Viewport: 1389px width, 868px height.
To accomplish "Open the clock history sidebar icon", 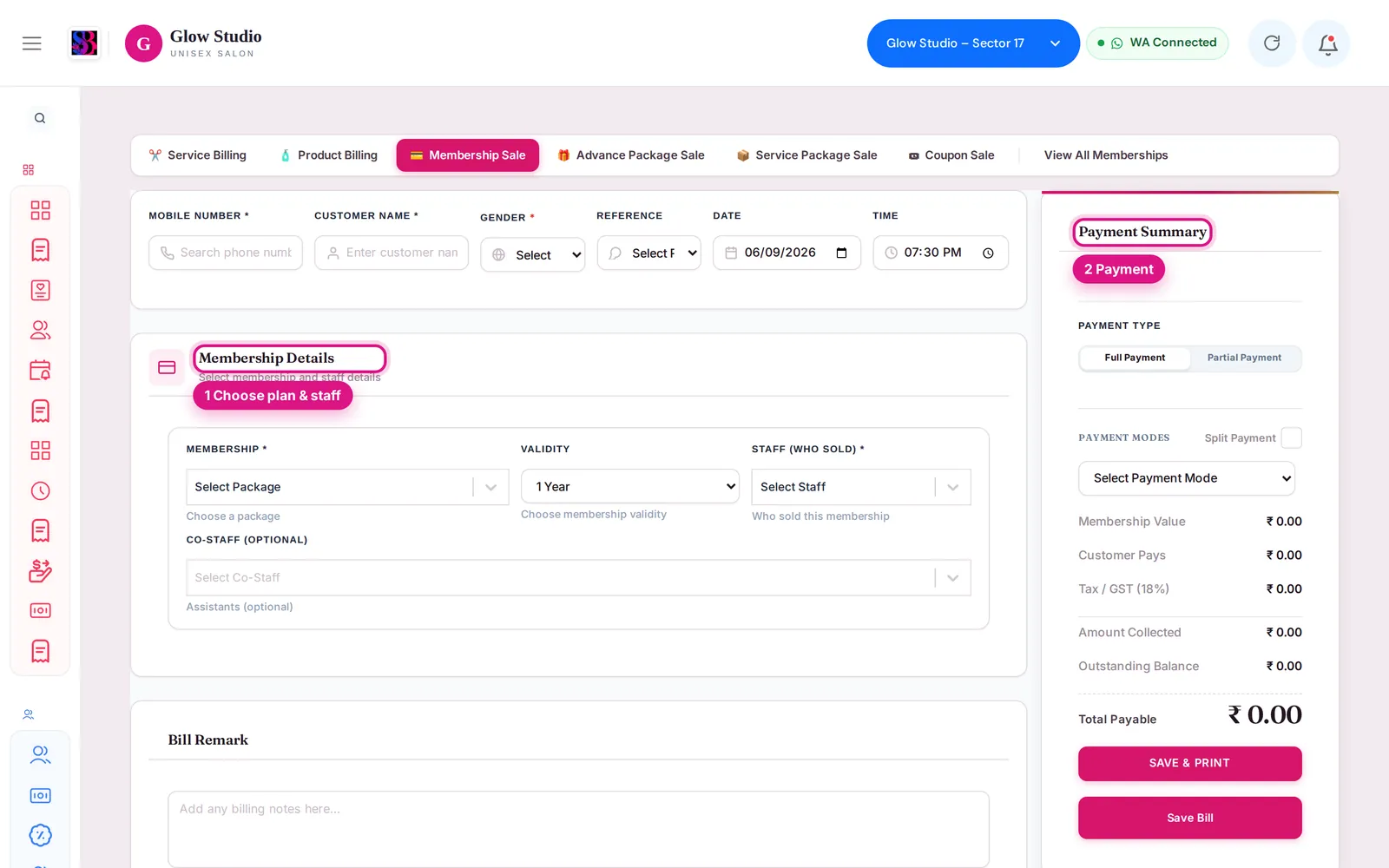I will click(40, 490).
